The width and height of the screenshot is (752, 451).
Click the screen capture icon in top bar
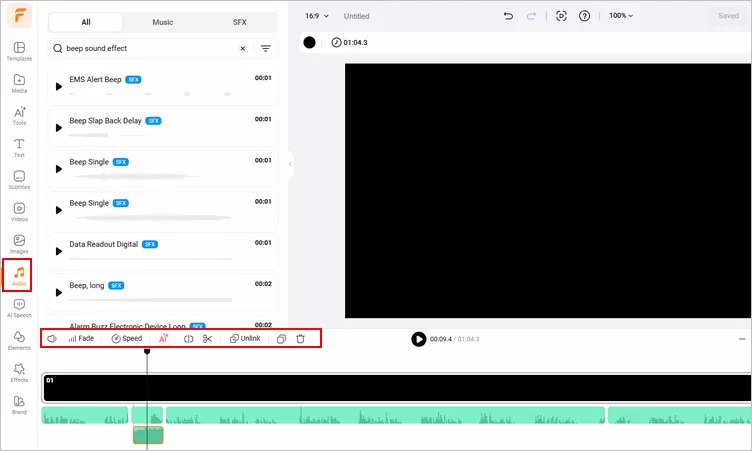tap(561, 16)
